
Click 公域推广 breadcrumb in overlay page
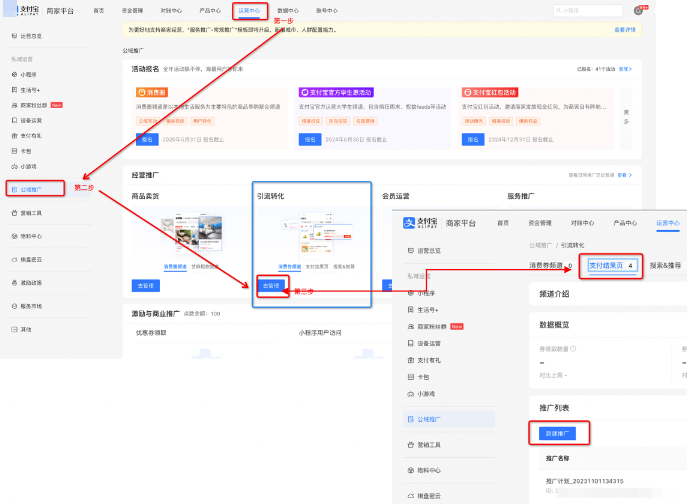pyautogui.click(x=540, y=245)
